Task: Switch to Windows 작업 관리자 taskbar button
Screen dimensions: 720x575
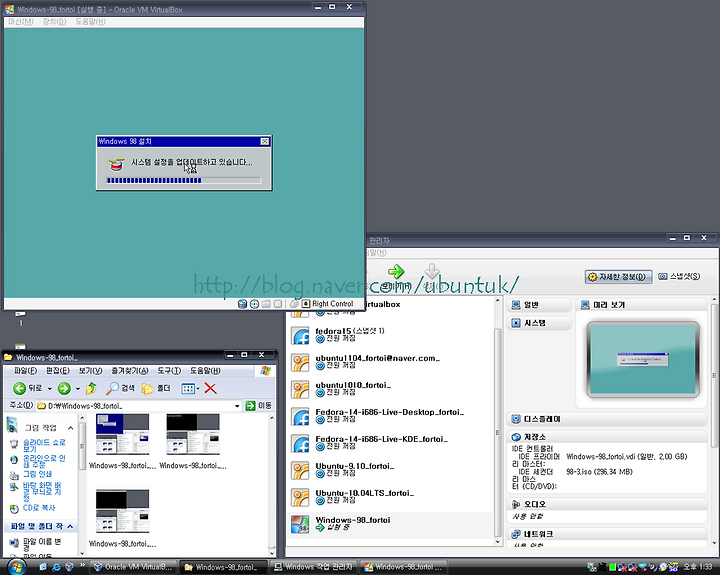Action: [x=314, y=567]
